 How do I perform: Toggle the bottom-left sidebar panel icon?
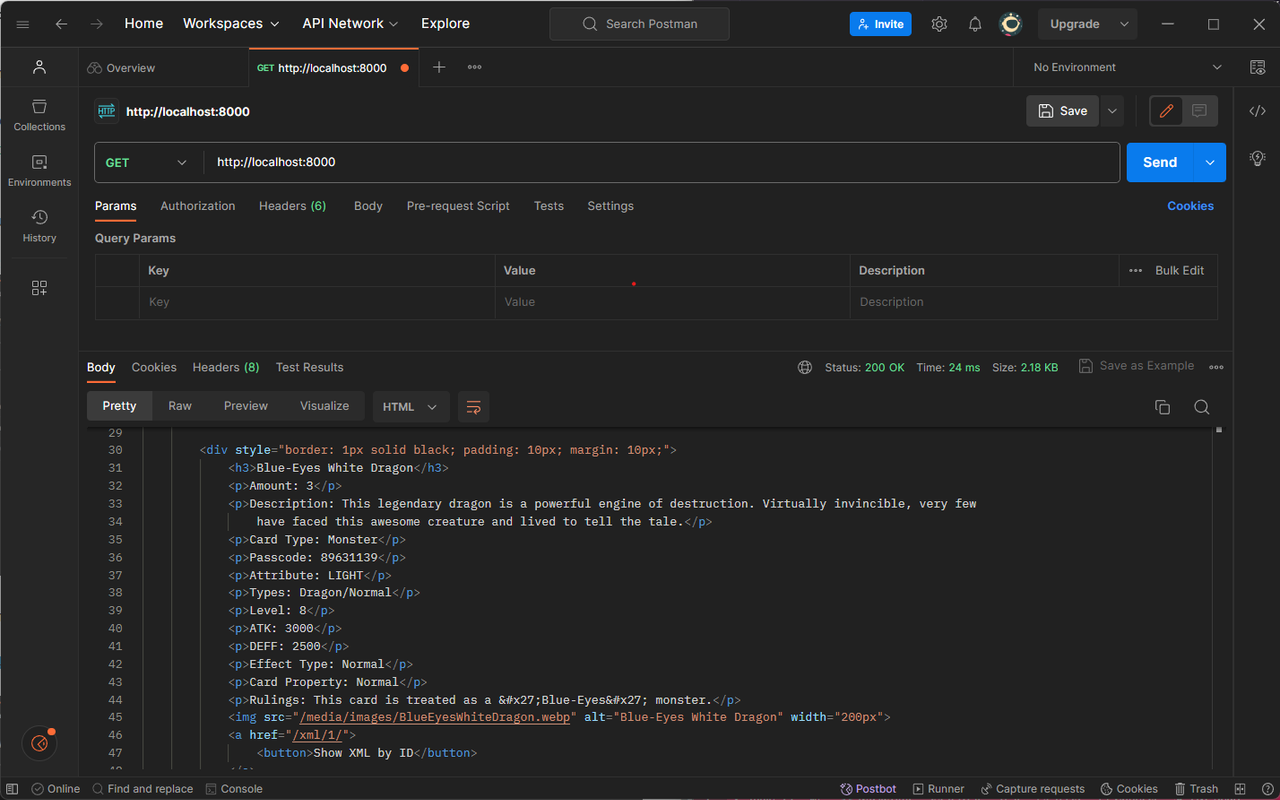12,789
